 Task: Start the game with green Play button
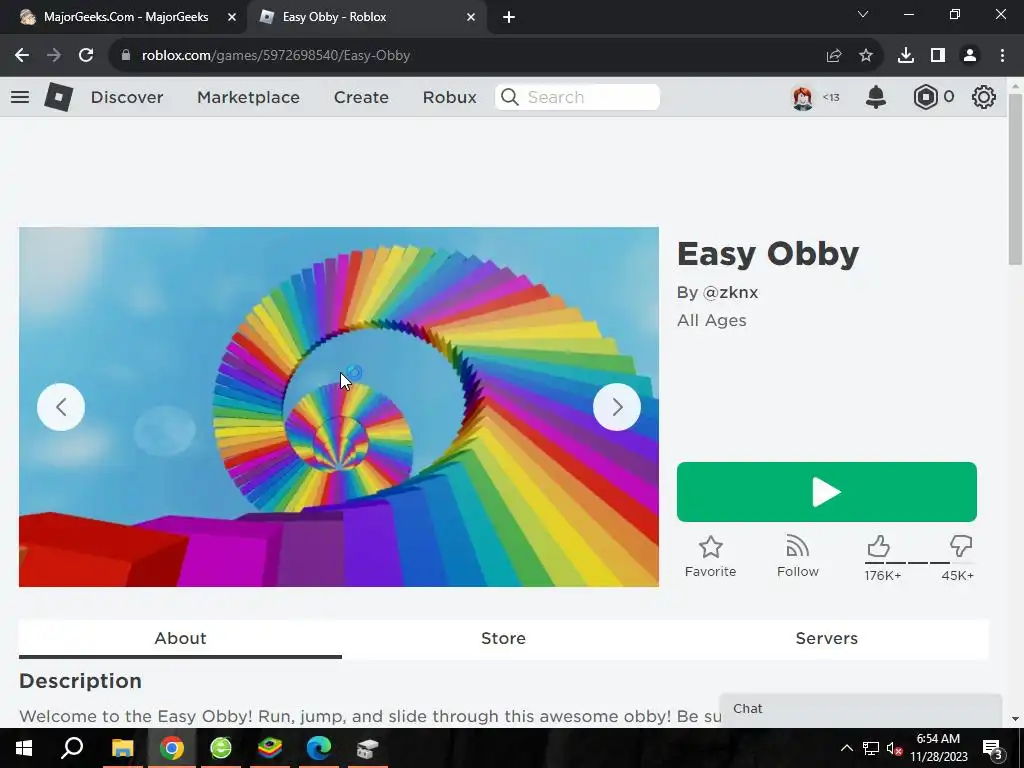click(x=827, y=492)
